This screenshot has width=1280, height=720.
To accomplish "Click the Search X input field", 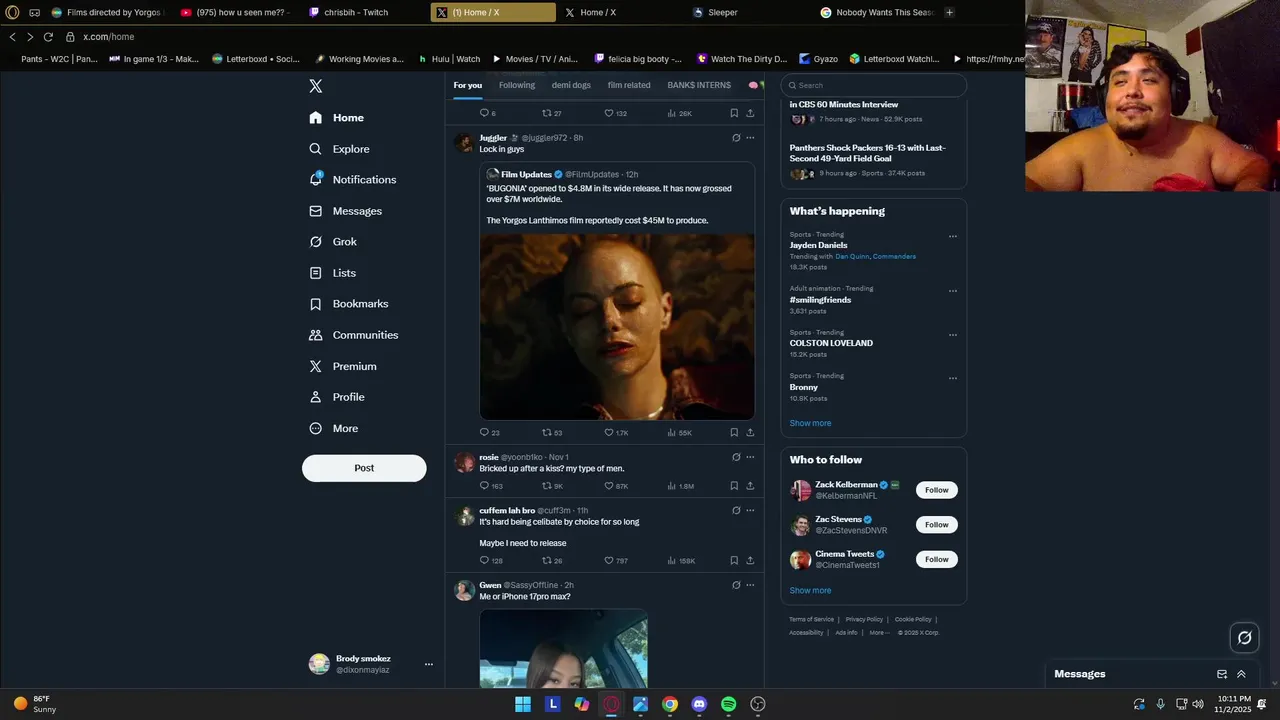I will [x=873, y=85].
